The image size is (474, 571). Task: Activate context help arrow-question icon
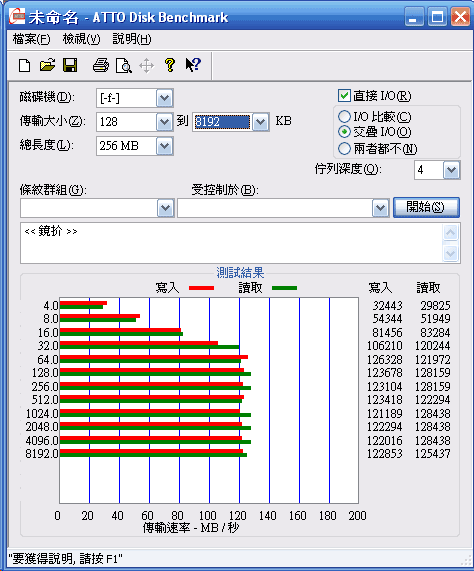[x=193, y=65]
